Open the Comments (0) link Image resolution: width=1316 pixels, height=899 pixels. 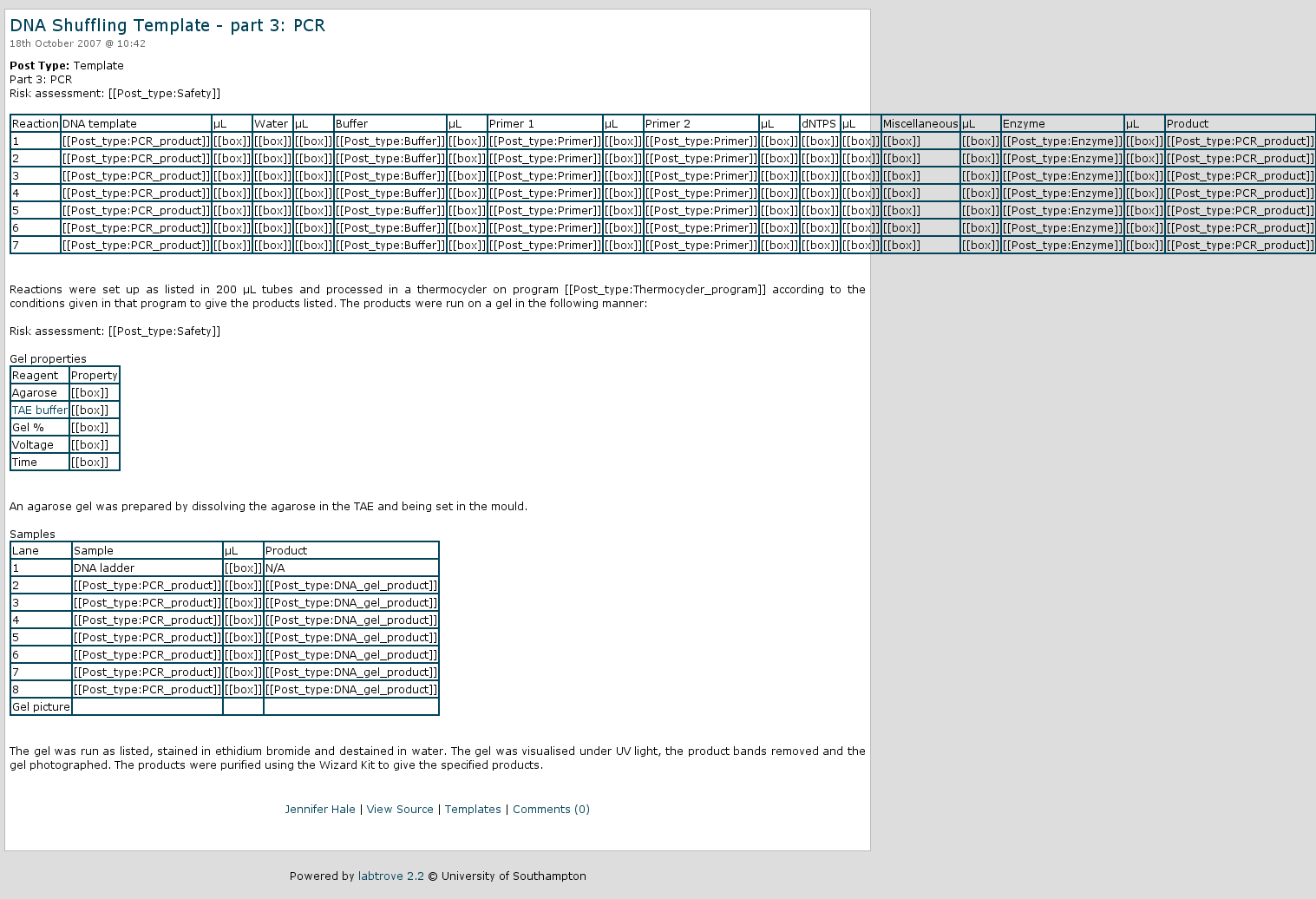click(x=551, y=810)
